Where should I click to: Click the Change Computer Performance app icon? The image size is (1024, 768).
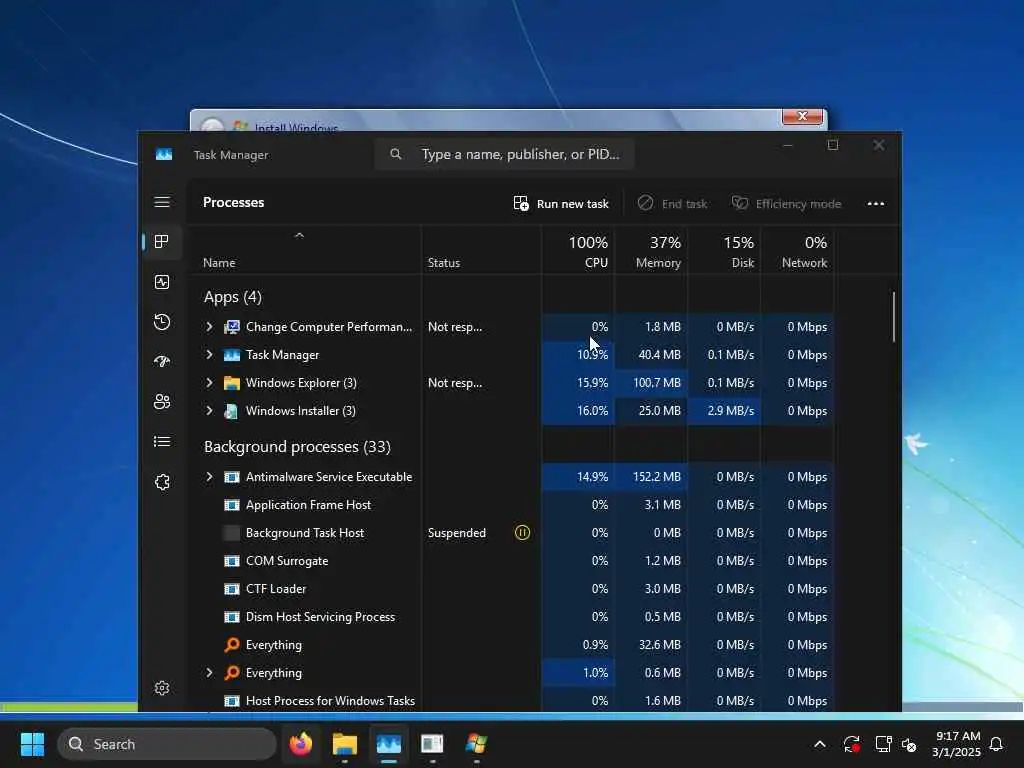232,327
